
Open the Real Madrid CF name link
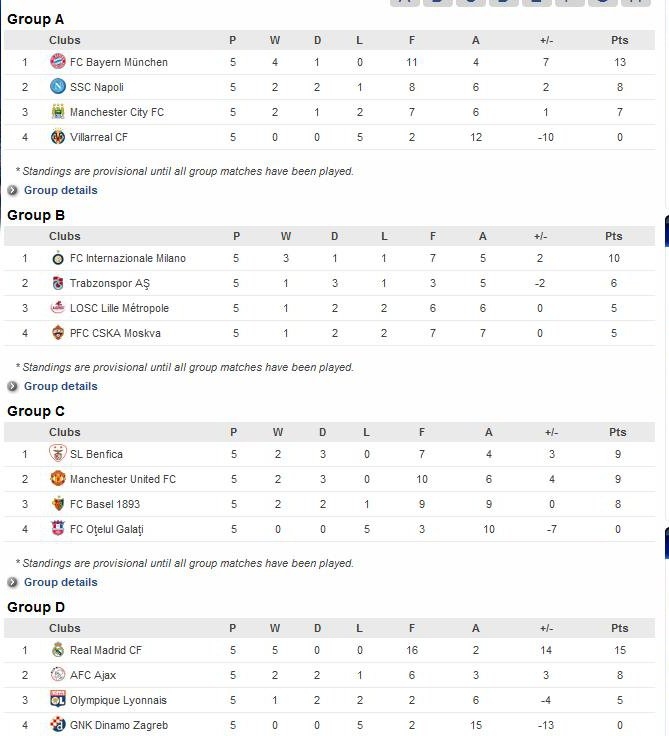pyautogui.click(x=106, y=650)
